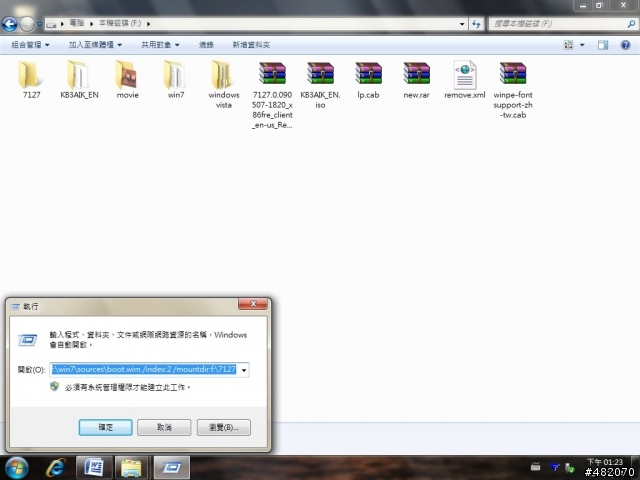
Task: Select winpe-fontsupport-zh-tw.cab file
Action: pos(513,90)
